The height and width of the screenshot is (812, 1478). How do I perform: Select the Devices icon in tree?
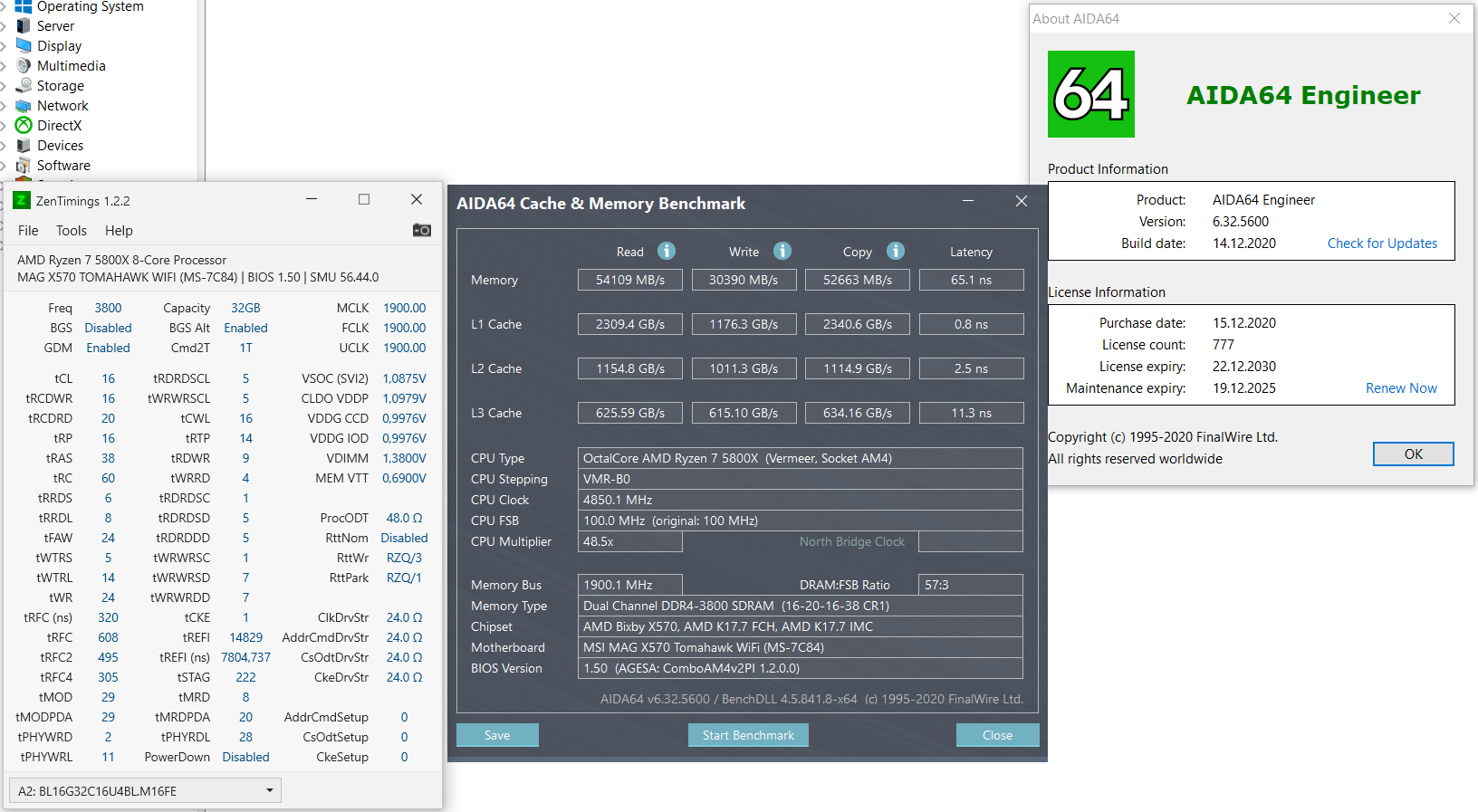(24, 145)
